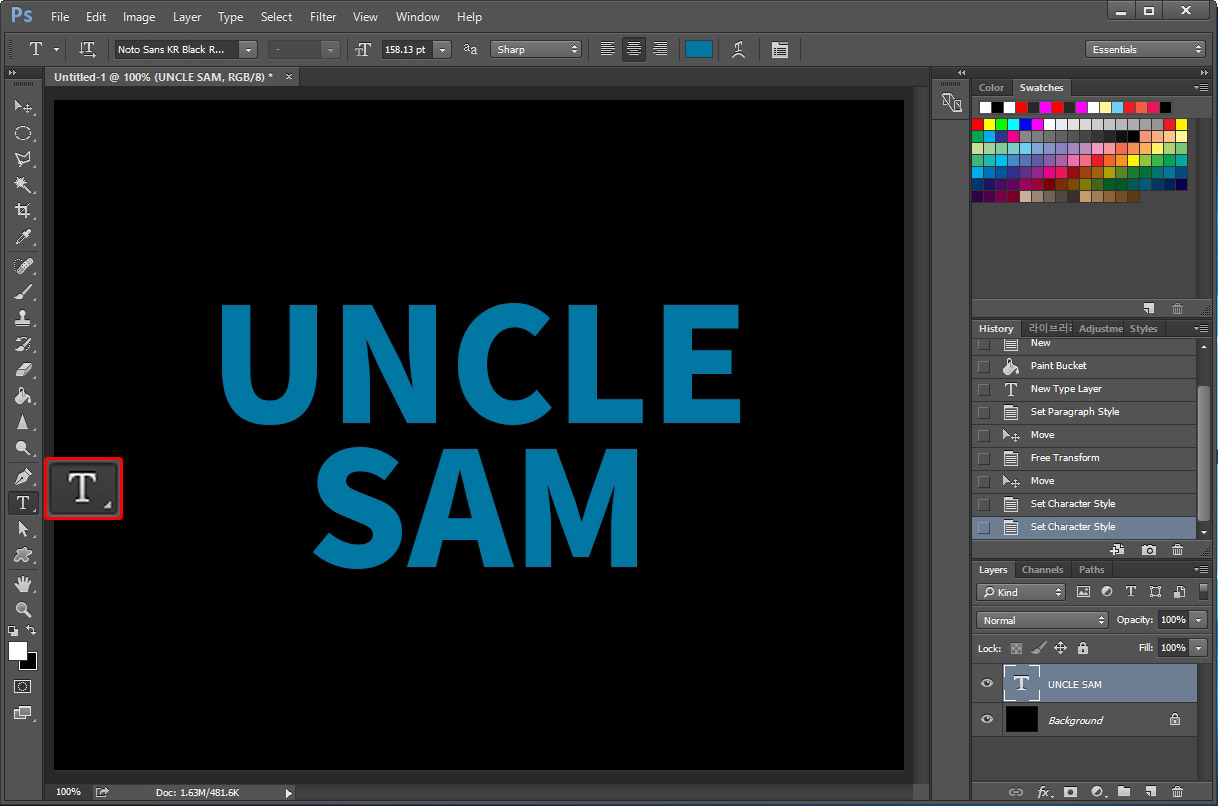Toggle history brush source for New Type Layer

984,389
